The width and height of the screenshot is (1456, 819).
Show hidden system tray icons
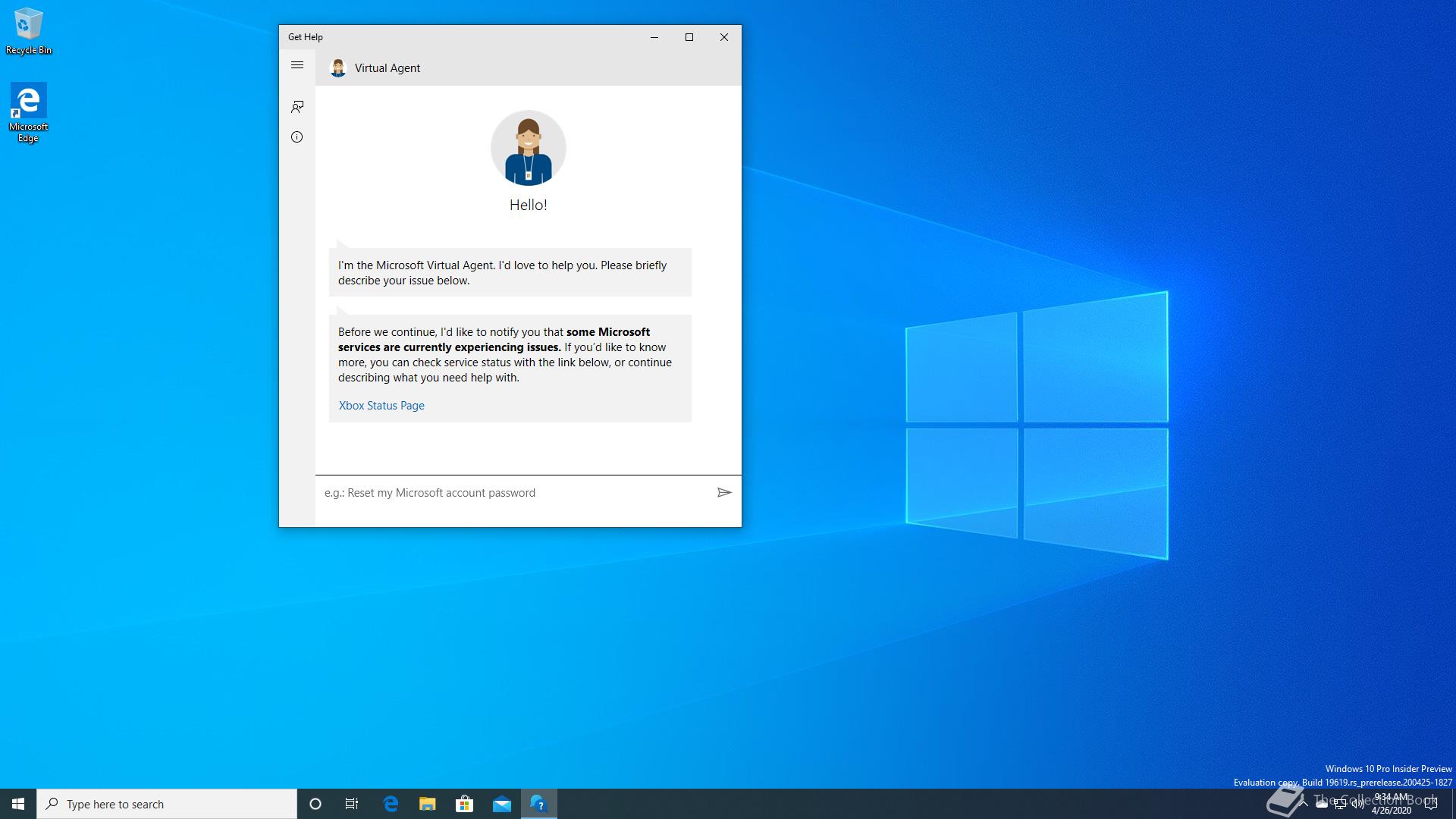1303,804
